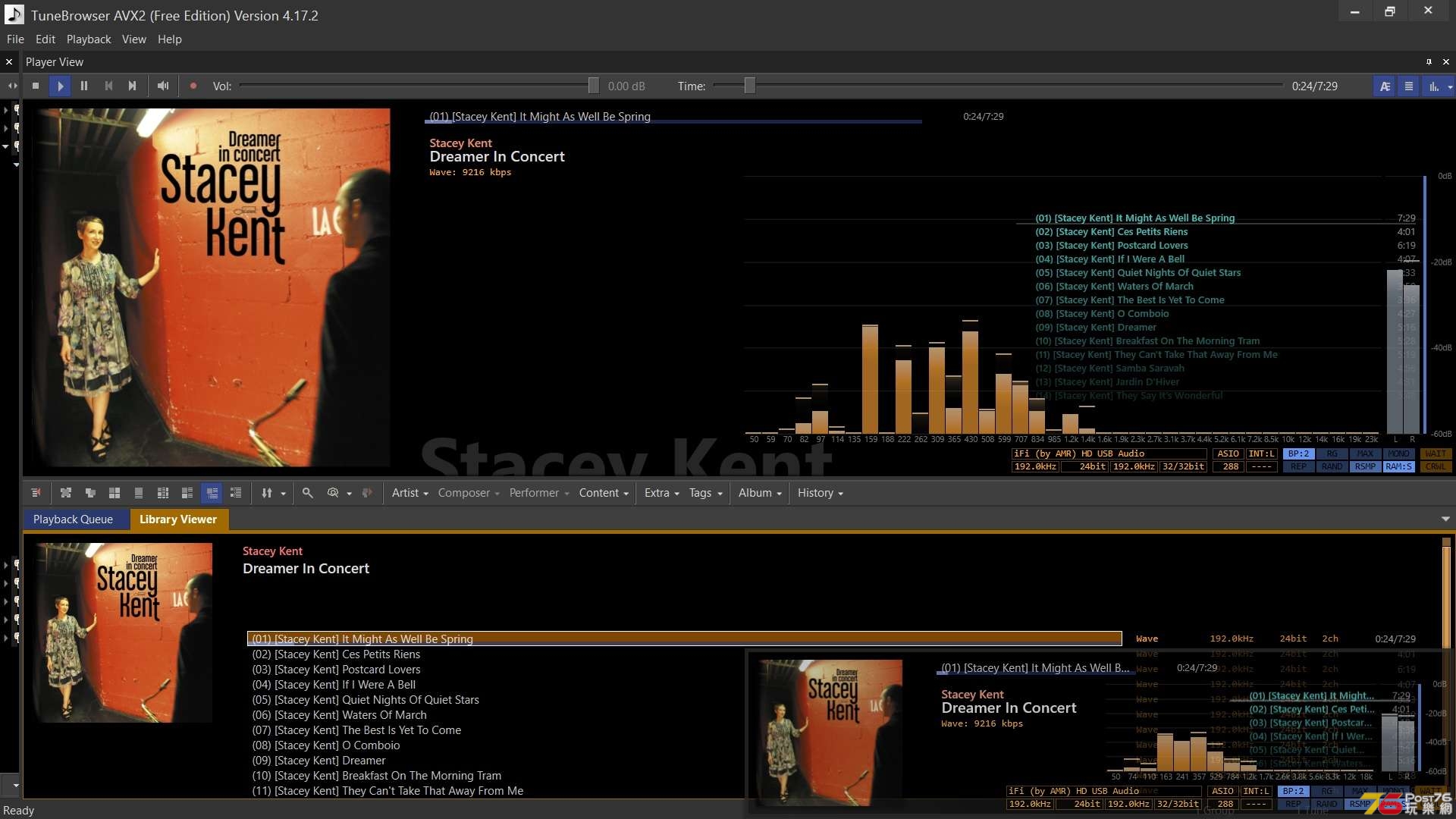Toggle the WAIT indicator
The height and width of the screenshot is (819, 1456).
1436,454
